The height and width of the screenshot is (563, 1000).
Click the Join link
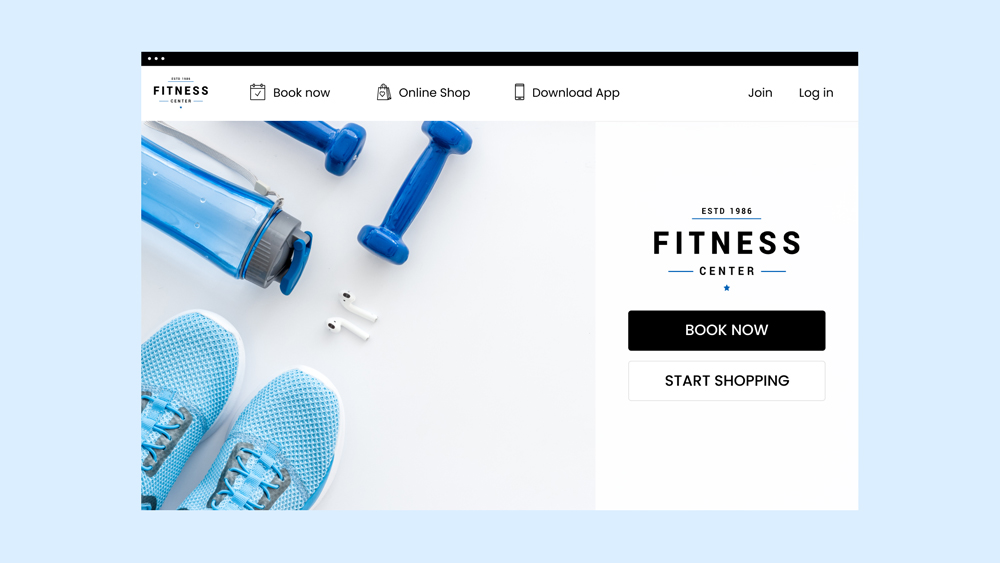pos(760,92)
